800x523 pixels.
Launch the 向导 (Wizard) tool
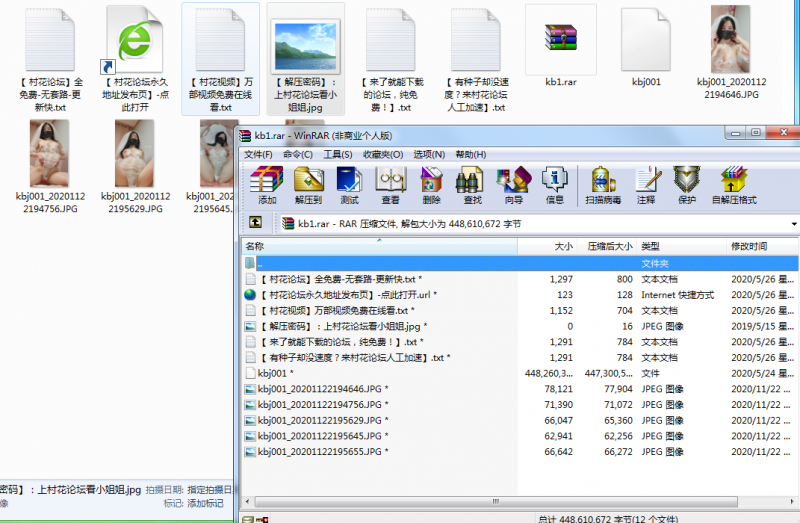pos(513,186)
